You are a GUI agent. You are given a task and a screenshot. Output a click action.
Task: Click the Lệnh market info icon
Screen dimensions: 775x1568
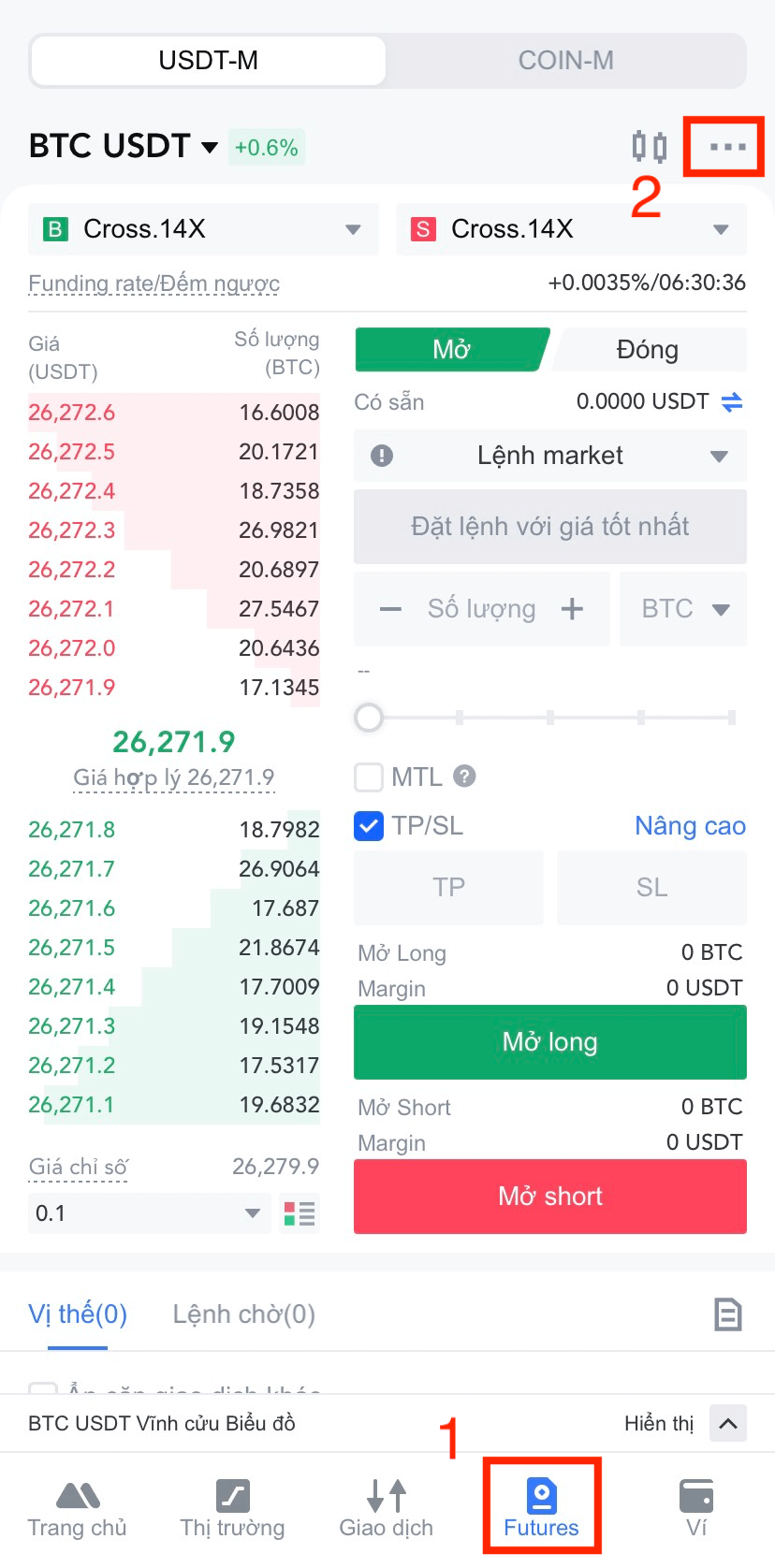(382, 456)
